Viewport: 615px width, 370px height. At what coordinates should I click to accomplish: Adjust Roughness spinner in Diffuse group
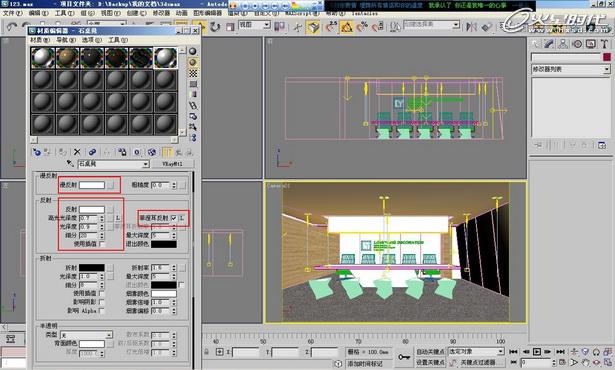[174, 185]
